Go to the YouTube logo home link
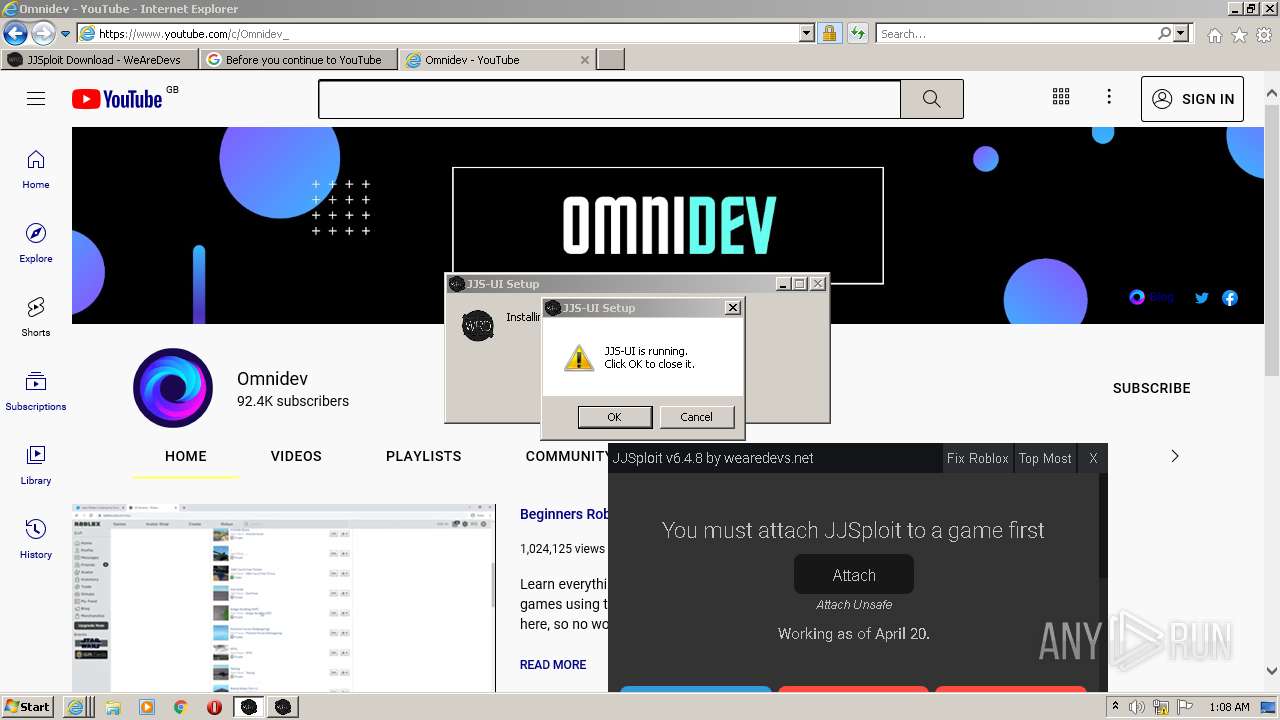This screenshot has width=1280, height=720. tap(117, 99)
